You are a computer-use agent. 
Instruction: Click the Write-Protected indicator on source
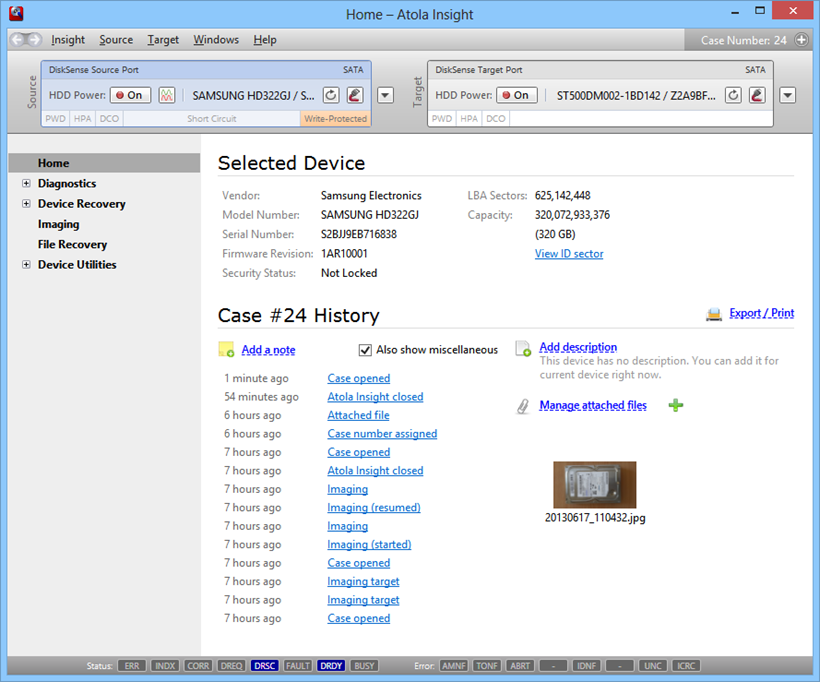tap(335, 119)
